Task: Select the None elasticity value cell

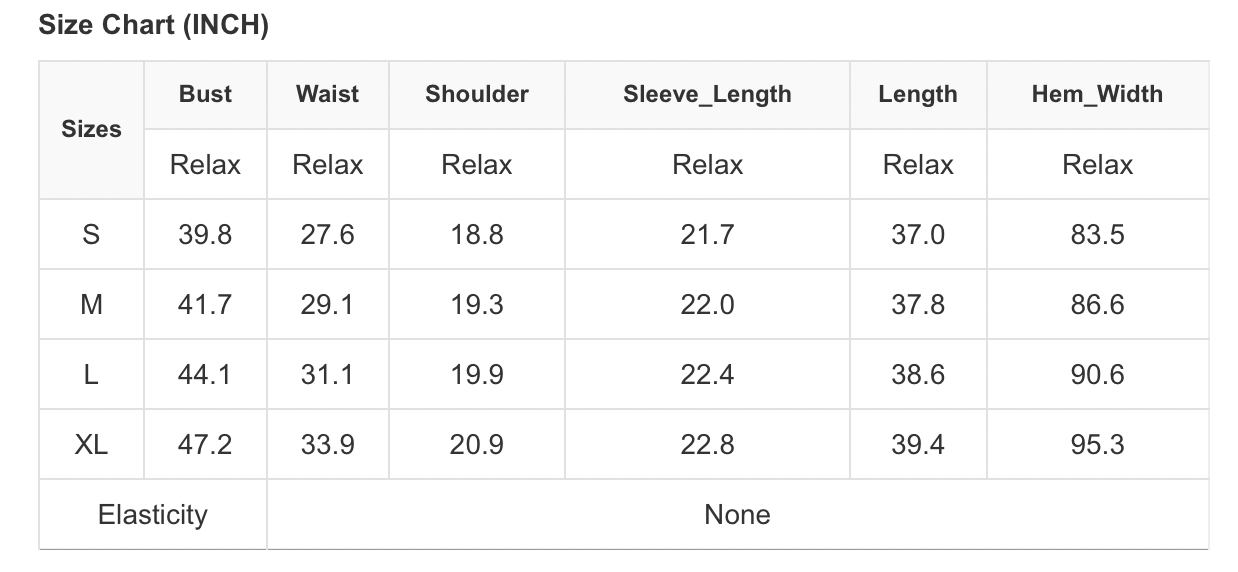Action: pyautogui.click(x=737, y=515)
